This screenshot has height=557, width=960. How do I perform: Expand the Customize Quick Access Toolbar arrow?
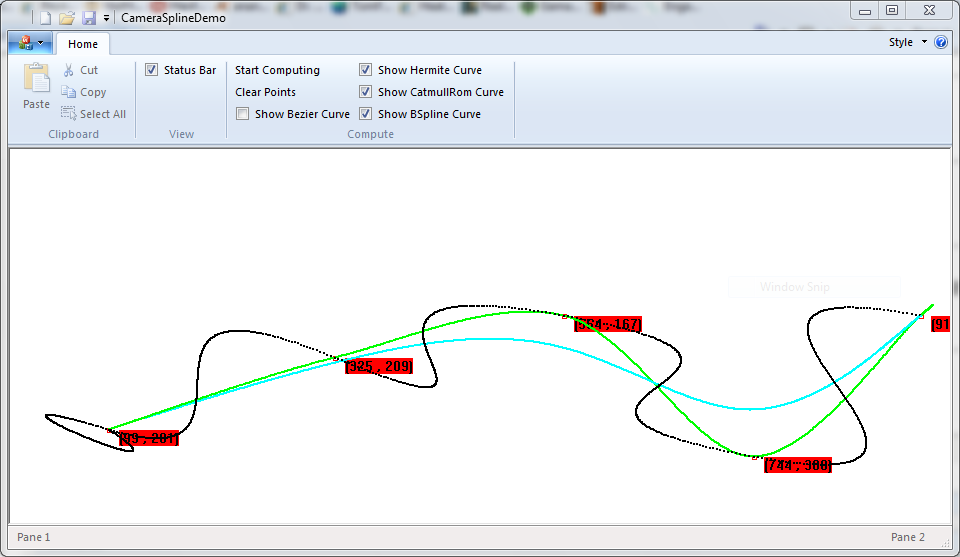click(106, 18)
